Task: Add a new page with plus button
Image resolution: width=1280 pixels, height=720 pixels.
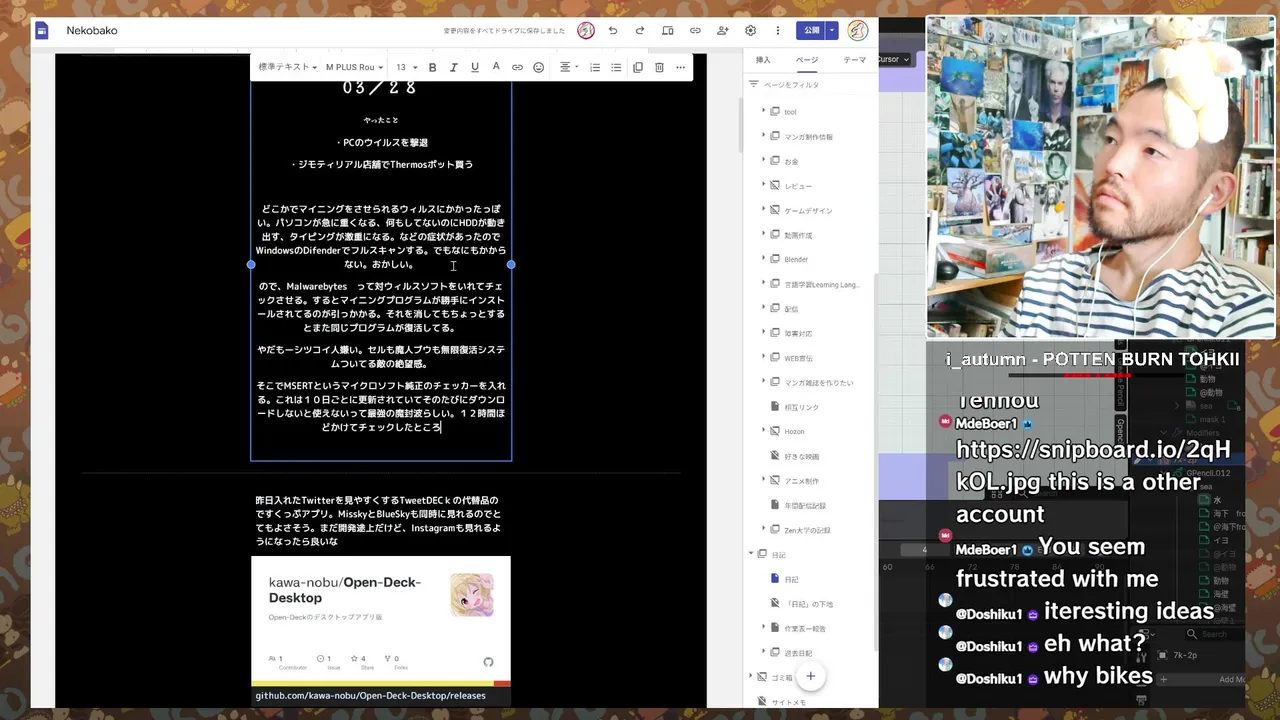Action: click(x=810, y=676)
